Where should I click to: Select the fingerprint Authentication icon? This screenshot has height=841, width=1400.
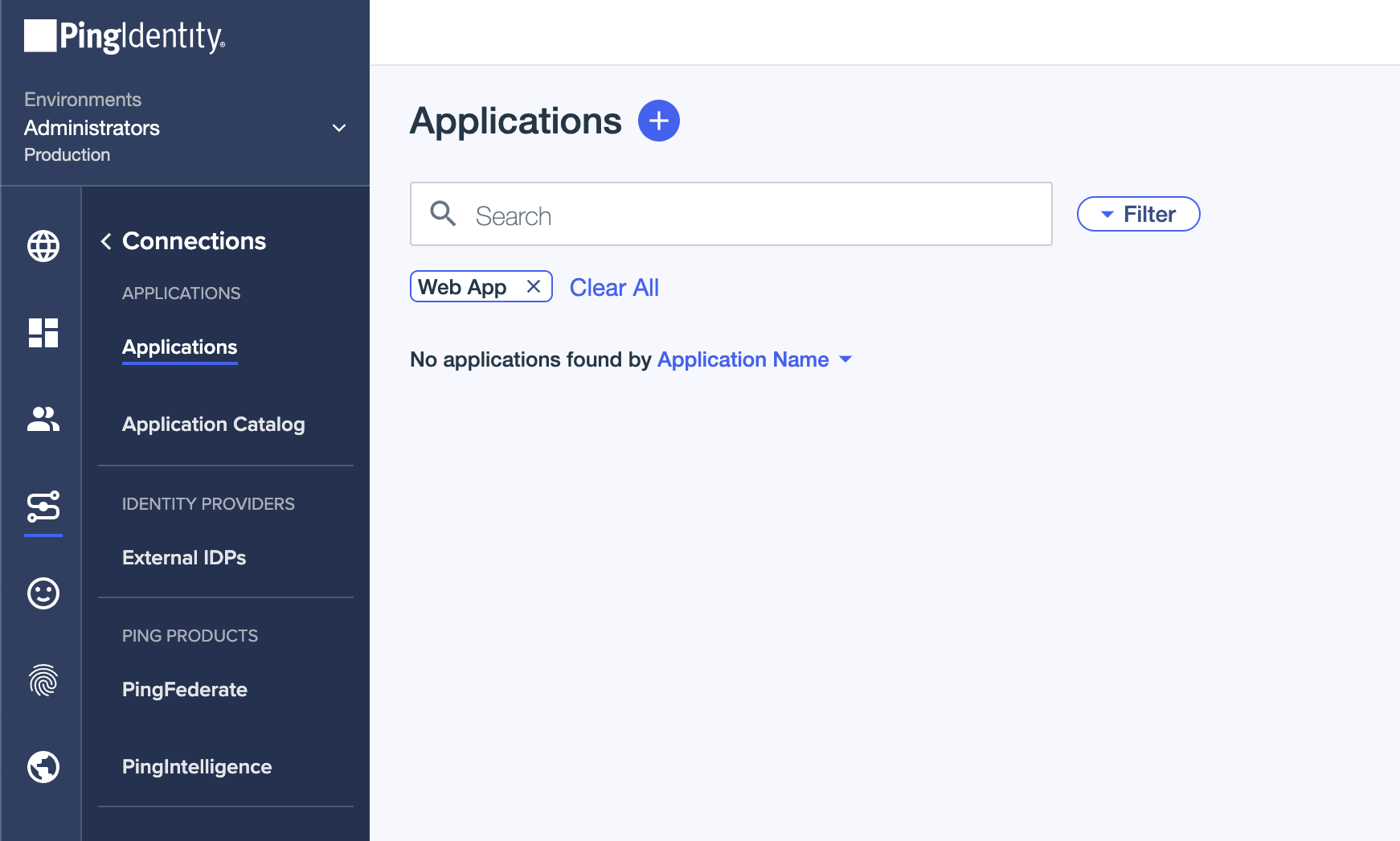pos(43,681)
